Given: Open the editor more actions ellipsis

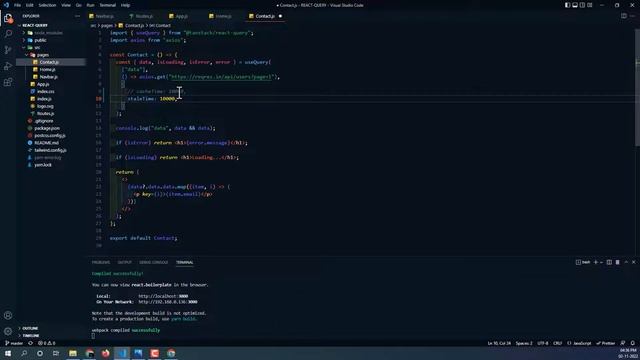Looking at the screenshot, I should 633,16.
